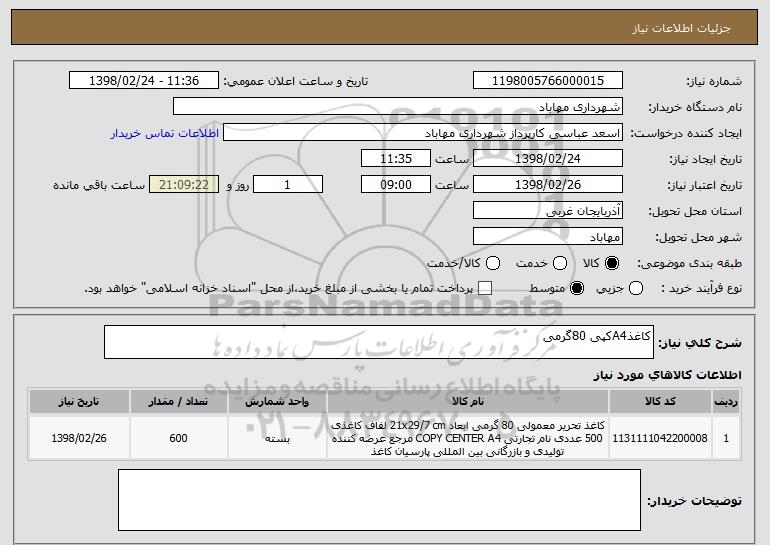Toggle the اسناد خزانه اسلامی payment checkbox

(x=485, y=288)
